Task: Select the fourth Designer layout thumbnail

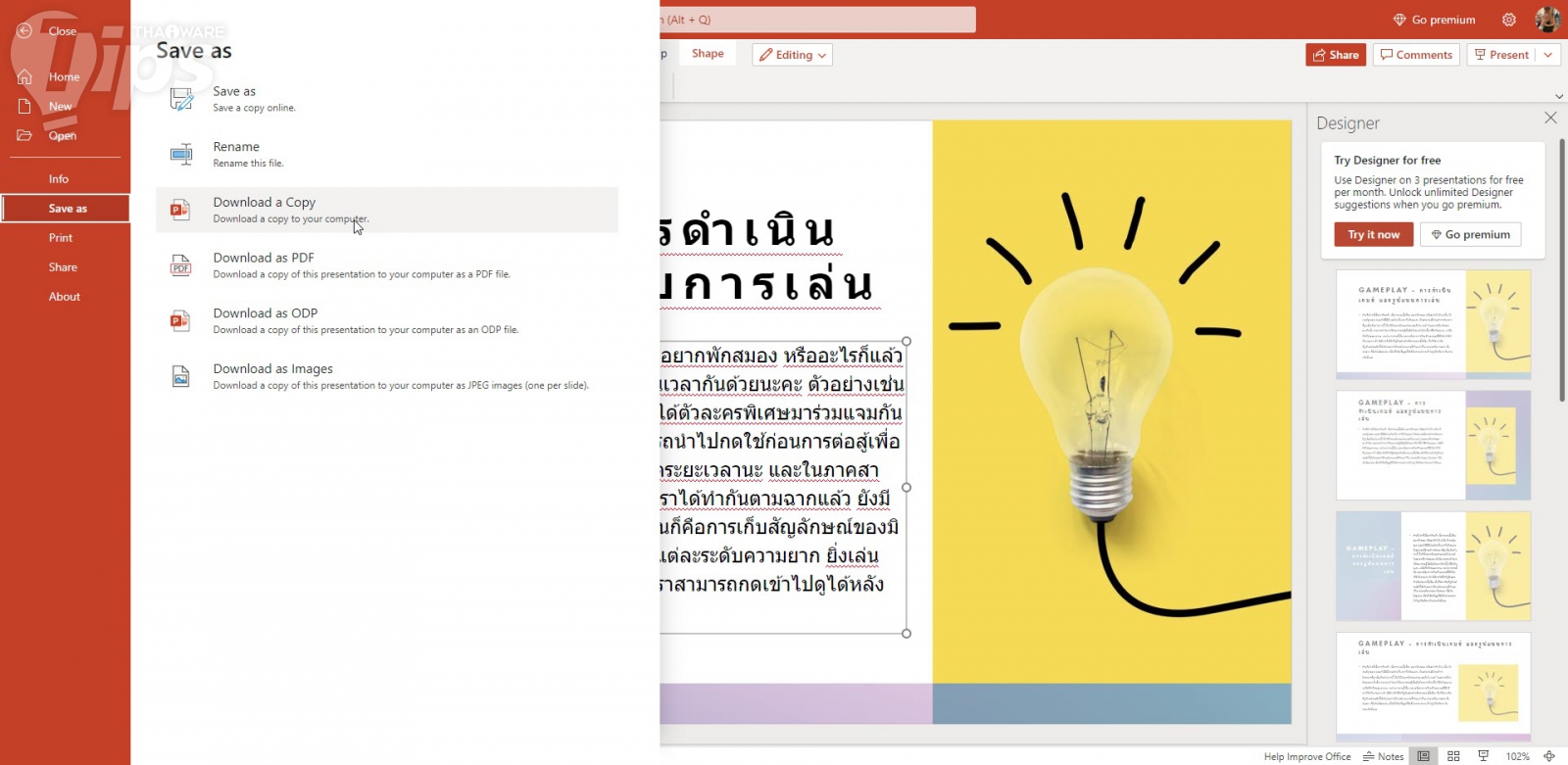Action: (1433, 687)
